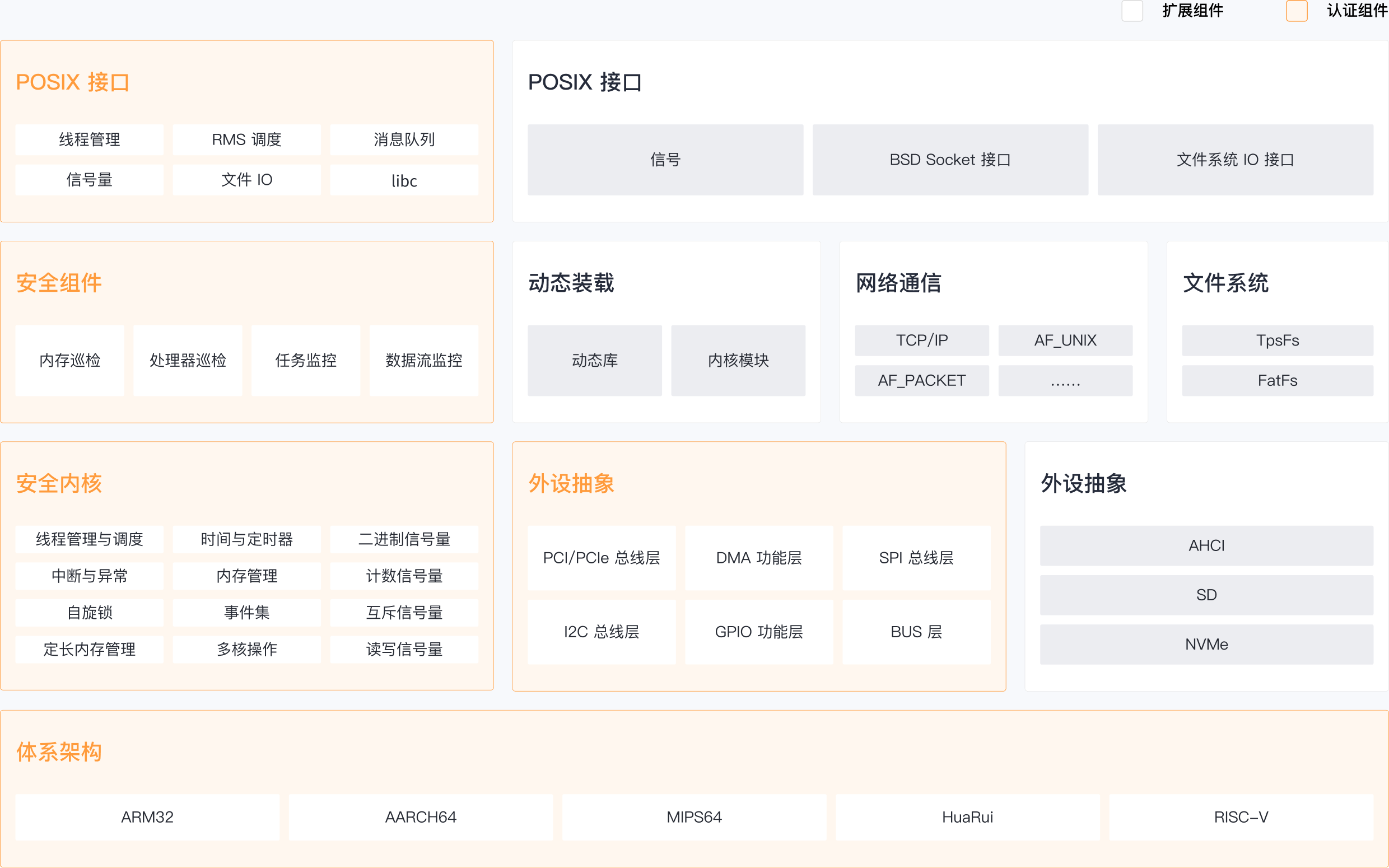Screen dimensions: 1389x868
Task: Click the TpsFs box
Action: [x=1278, y=340]
